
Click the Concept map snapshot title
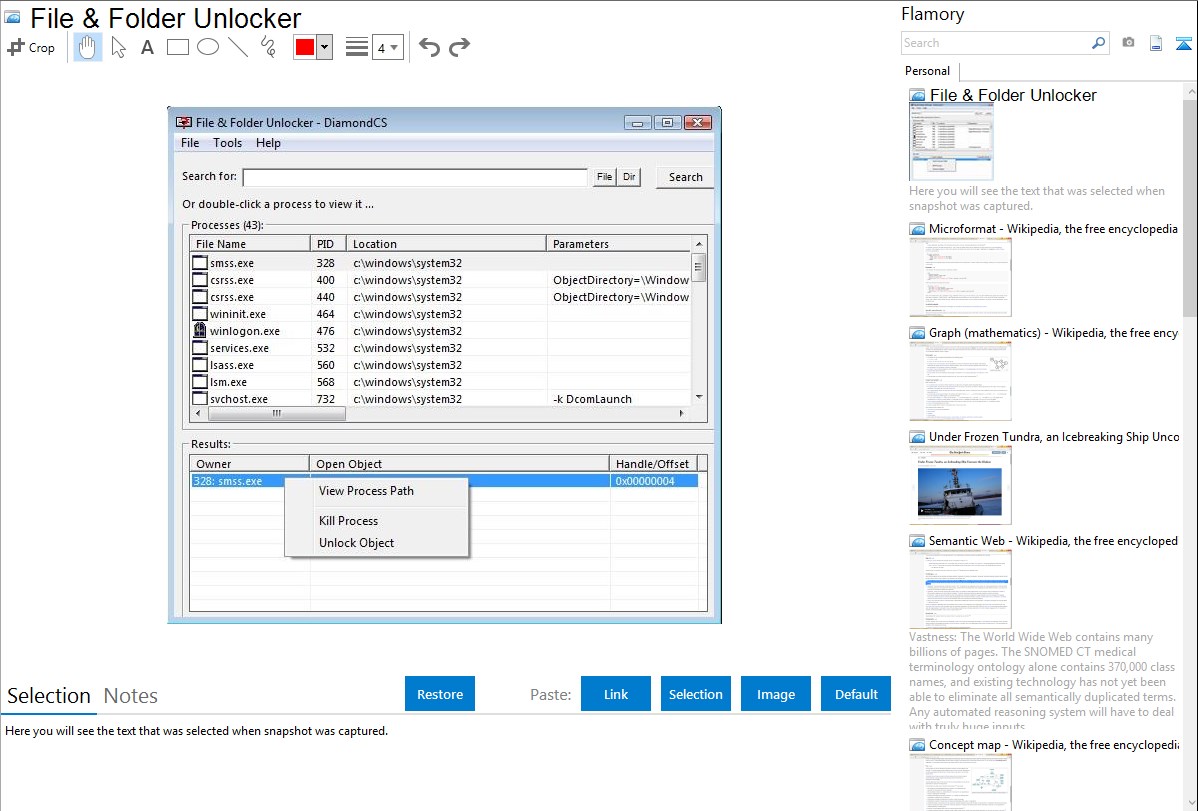pyautogui.click(x=1053, y=744)
